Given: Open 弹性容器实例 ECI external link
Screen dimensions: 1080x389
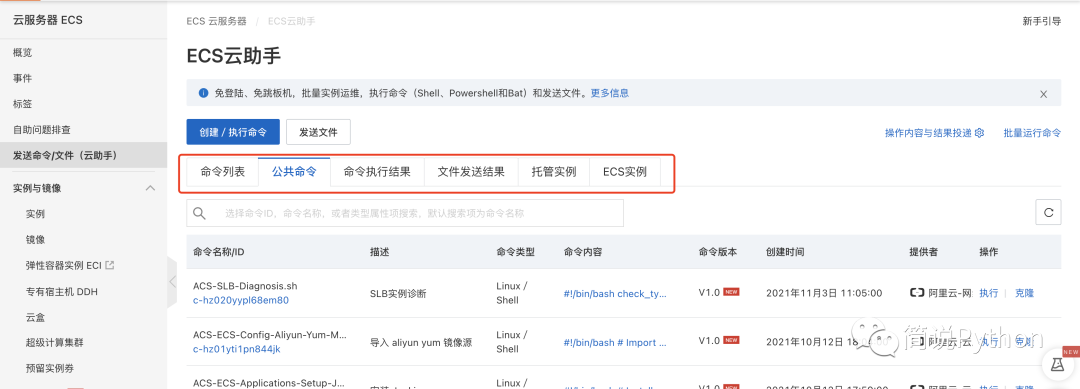Looking at the screenshot, I should pyautogui.click(x=70, y=265).
